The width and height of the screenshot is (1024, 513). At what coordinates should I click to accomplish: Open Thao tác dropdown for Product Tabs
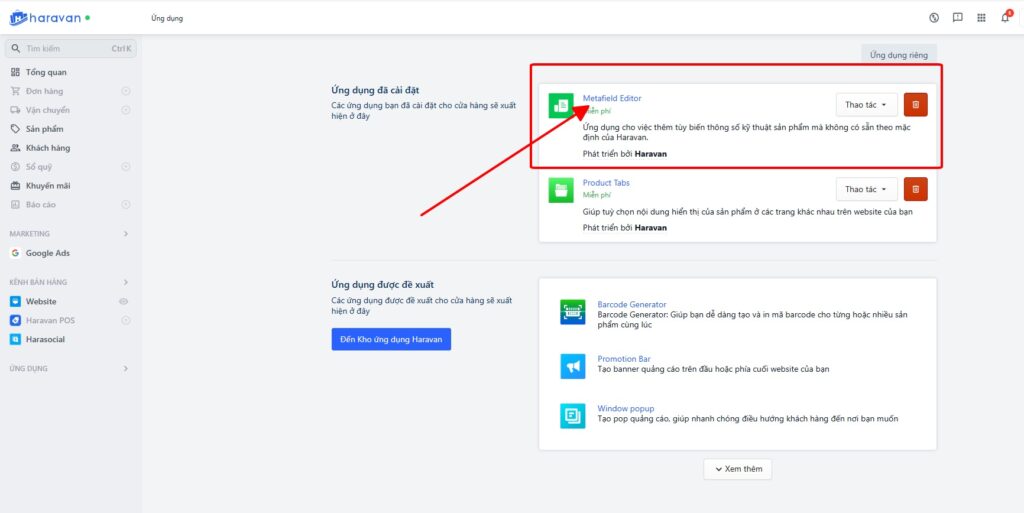coord(865,189)
